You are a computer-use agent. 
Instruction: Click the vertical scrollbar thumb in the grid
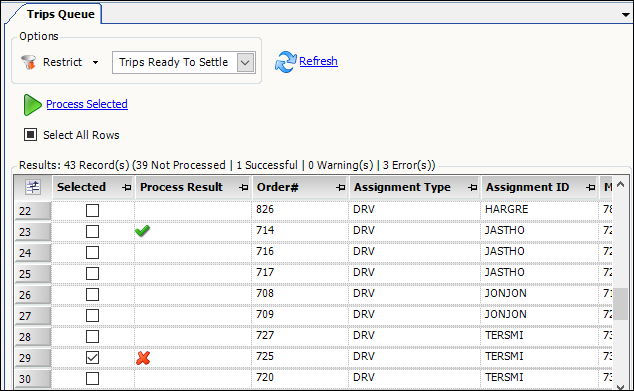coord(620,304)
